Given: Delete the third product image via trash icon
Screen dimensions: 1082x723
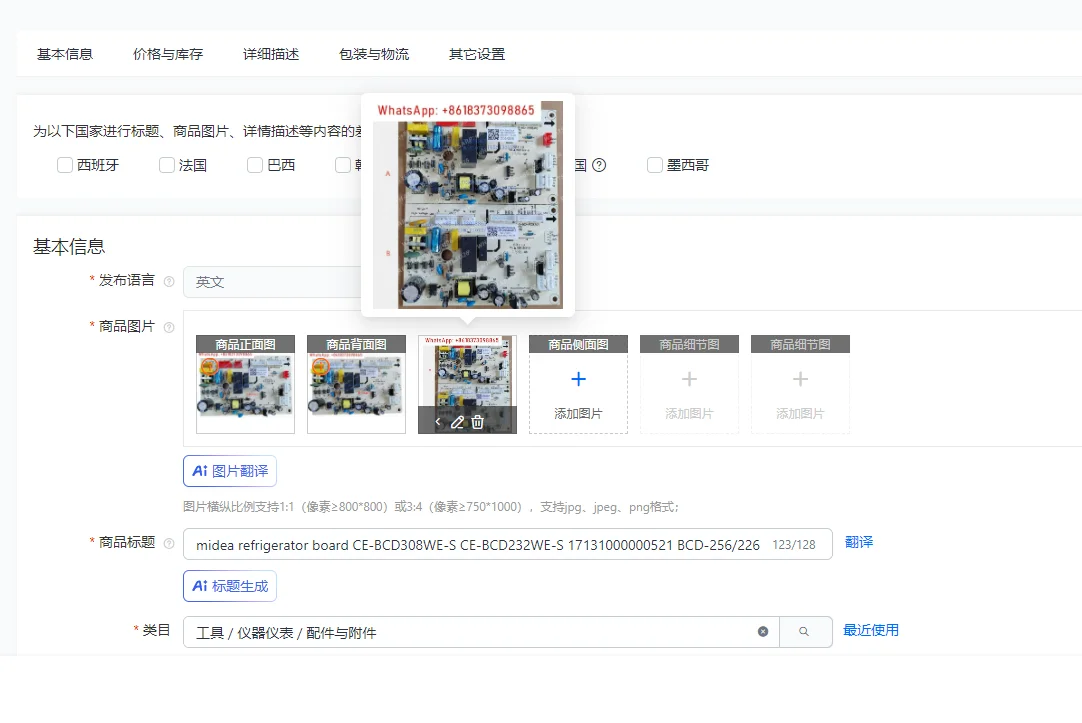Looking at the screenshot, I should tap(477, 422).
